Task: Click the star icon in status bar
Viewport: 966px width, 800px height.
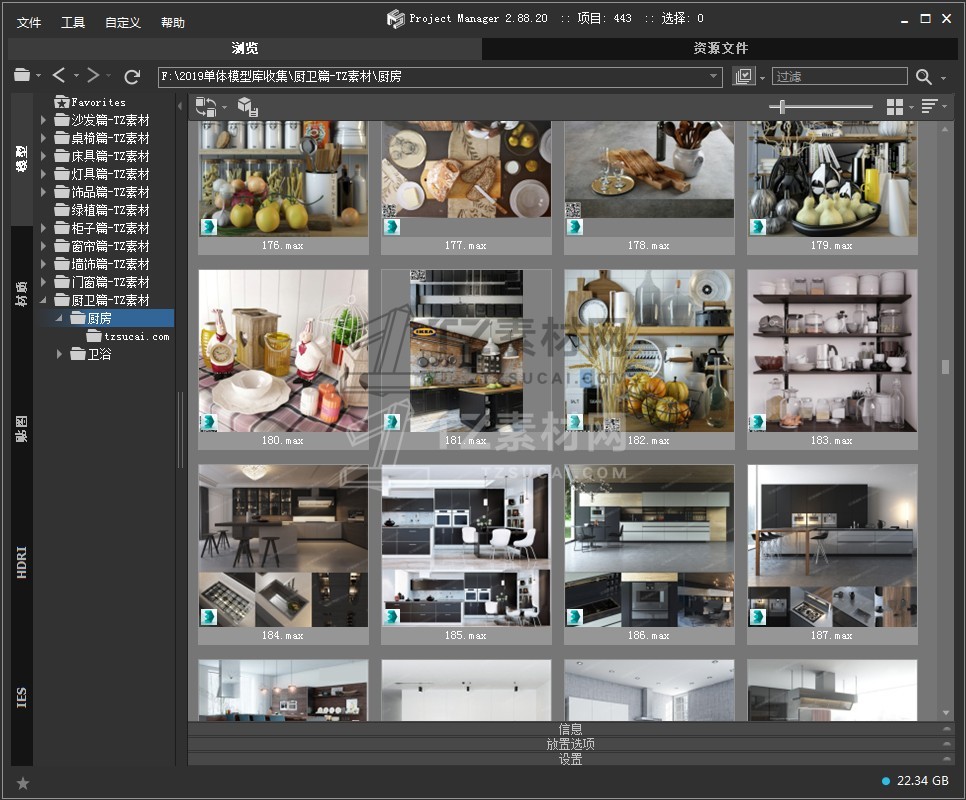Action: click(23, 783)
